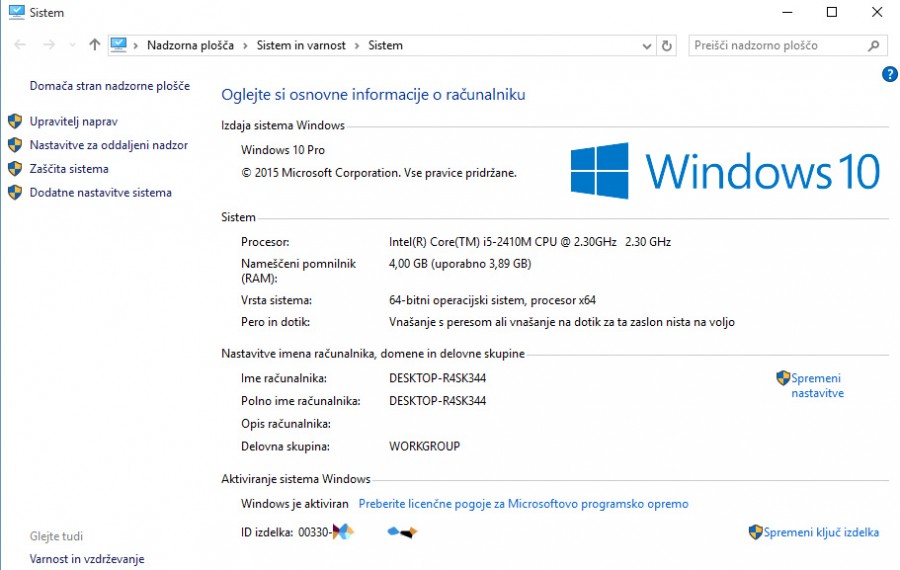Image resolution: width=900 pixels, height=570 pixels.
Task: Click the Preišči nadzorno ploščo search field
Action: point(775,45)
